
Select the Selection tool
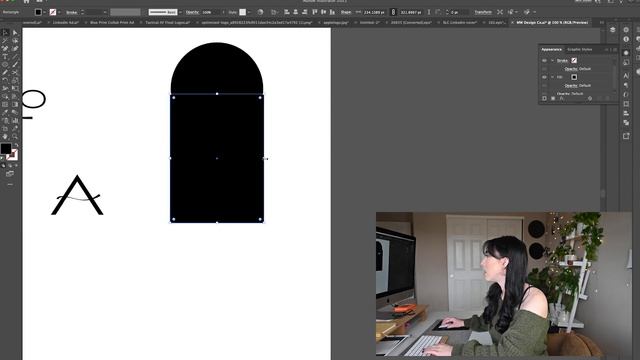[x=5, y=33]
